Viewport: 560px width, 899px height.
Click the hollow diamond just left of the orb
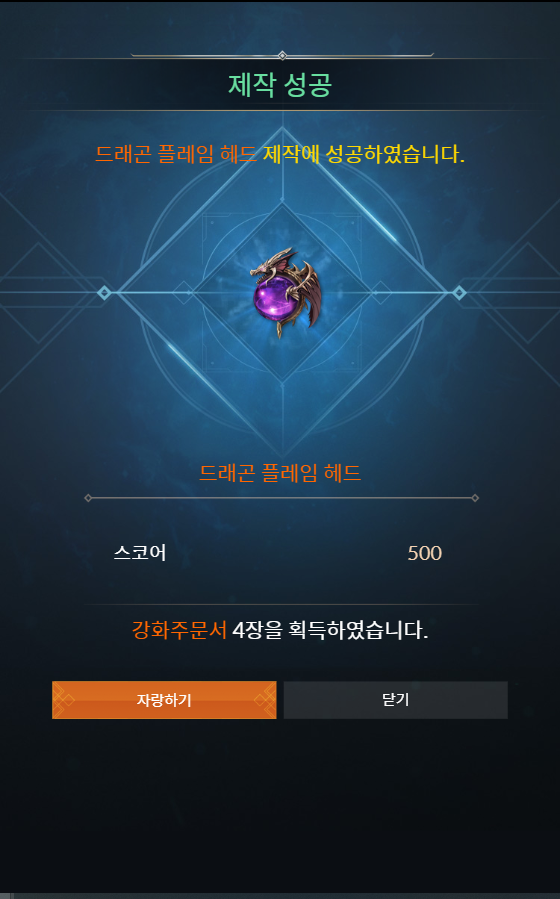tap(183, 292)
